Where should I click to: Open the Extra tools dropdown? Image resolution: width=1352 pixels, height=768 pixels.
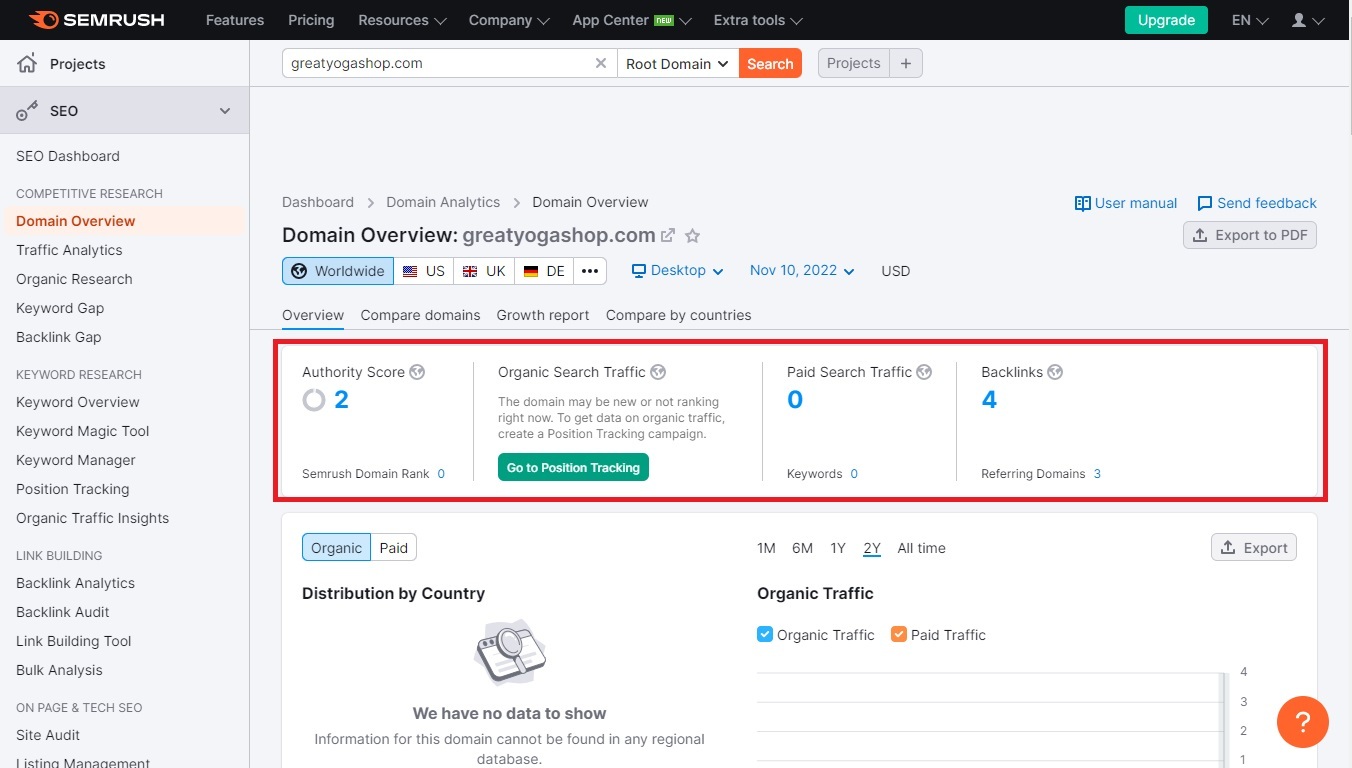(758, 20)
